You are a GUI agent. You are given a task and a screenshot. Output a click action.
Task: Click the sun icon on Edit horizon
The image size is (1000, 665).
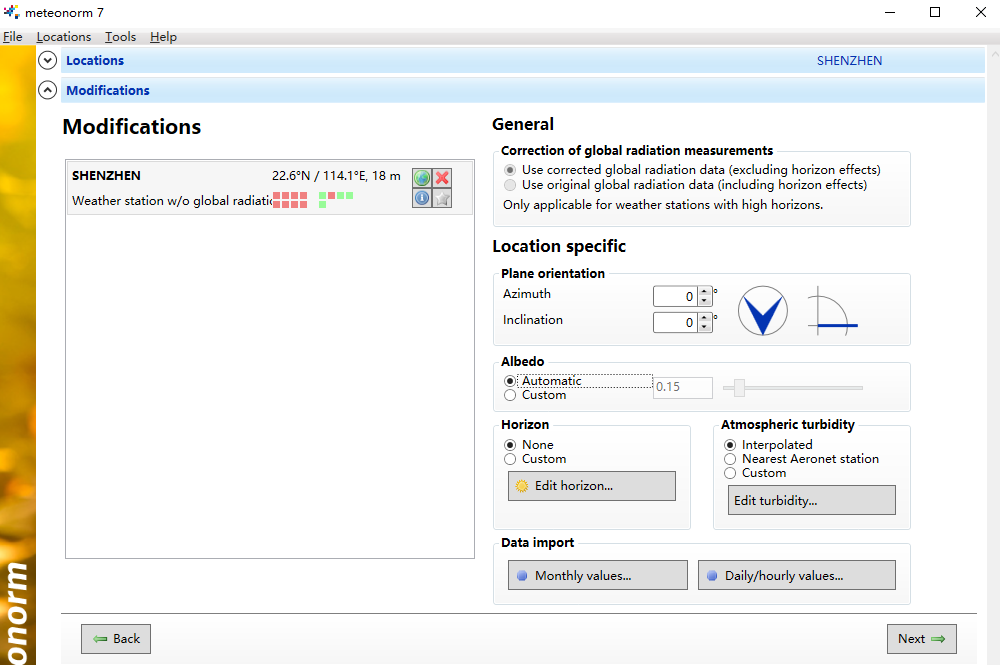pos(521,486)
